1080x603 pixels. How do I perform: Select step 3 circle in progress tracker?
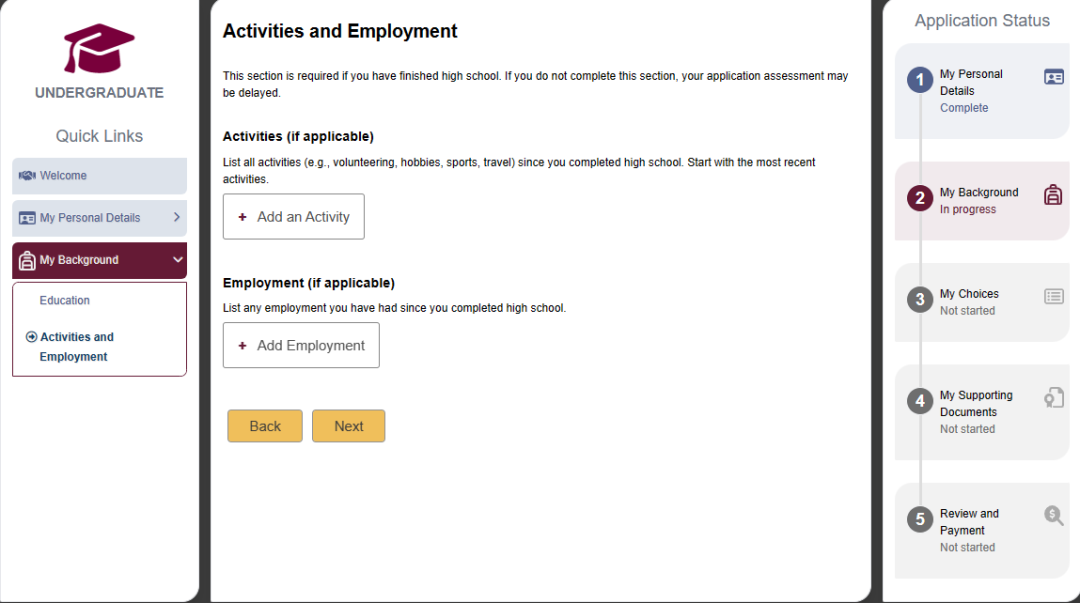[x=920, y=300]
